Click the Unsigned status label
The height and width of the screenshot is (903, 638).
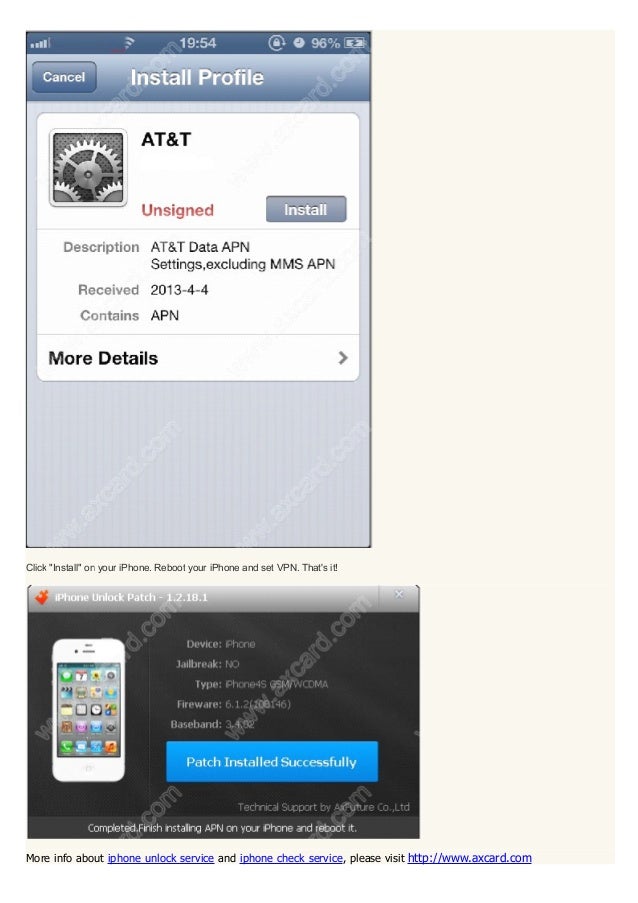coord(177,210)
